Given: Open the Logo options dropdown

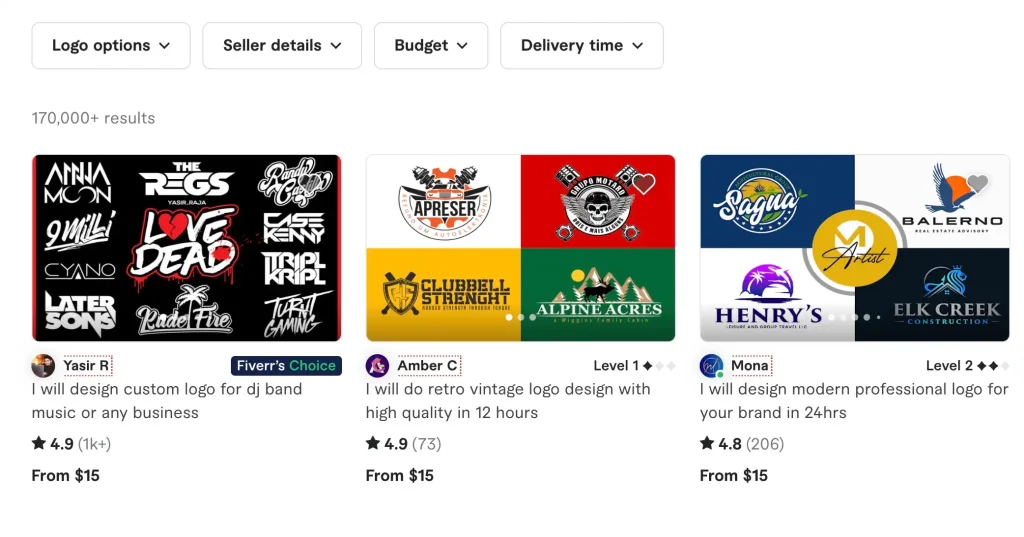Looking at the screenshot, I should coord(111,46).
